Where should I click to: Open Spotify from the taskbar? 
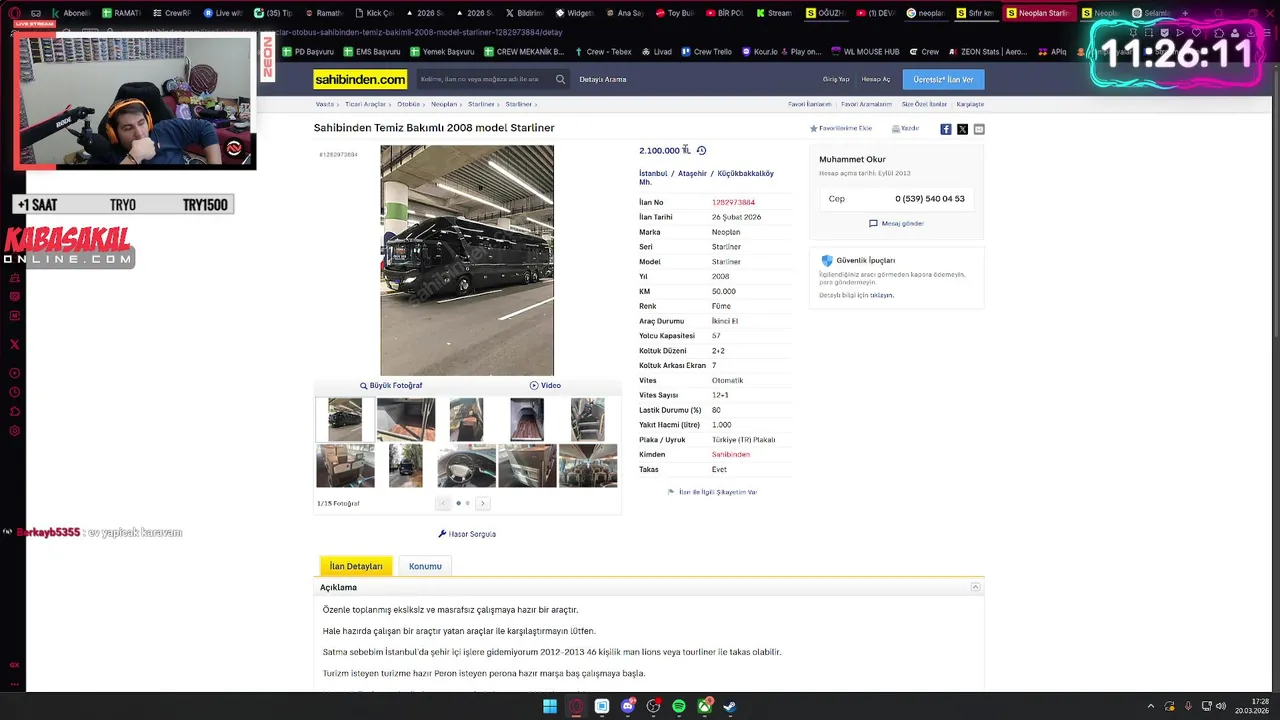679,706
